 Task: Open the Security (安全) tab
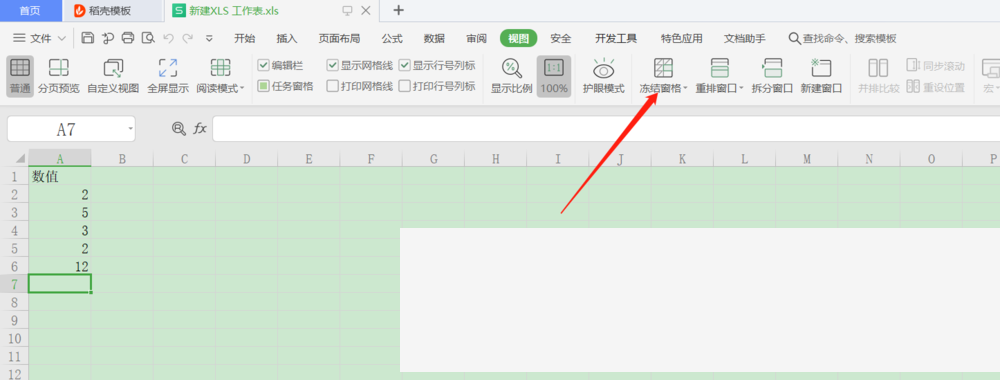pos(561,38)
